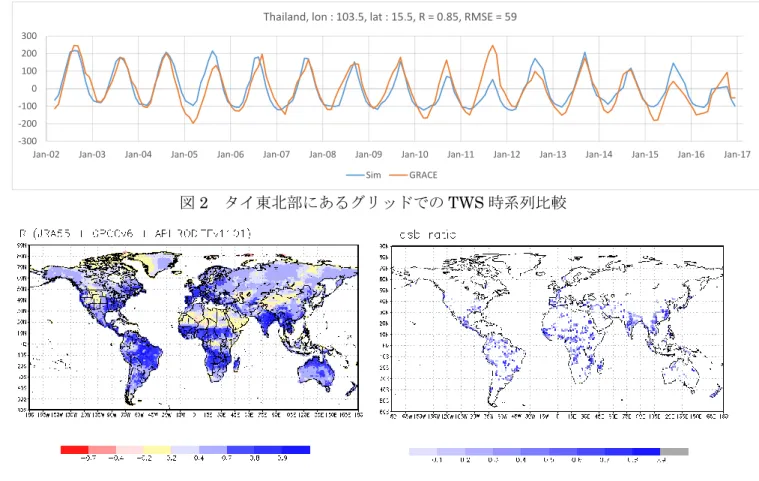Click the global correlation R map
This screenshot has width=759, height=481.
(x=194, y=327)
